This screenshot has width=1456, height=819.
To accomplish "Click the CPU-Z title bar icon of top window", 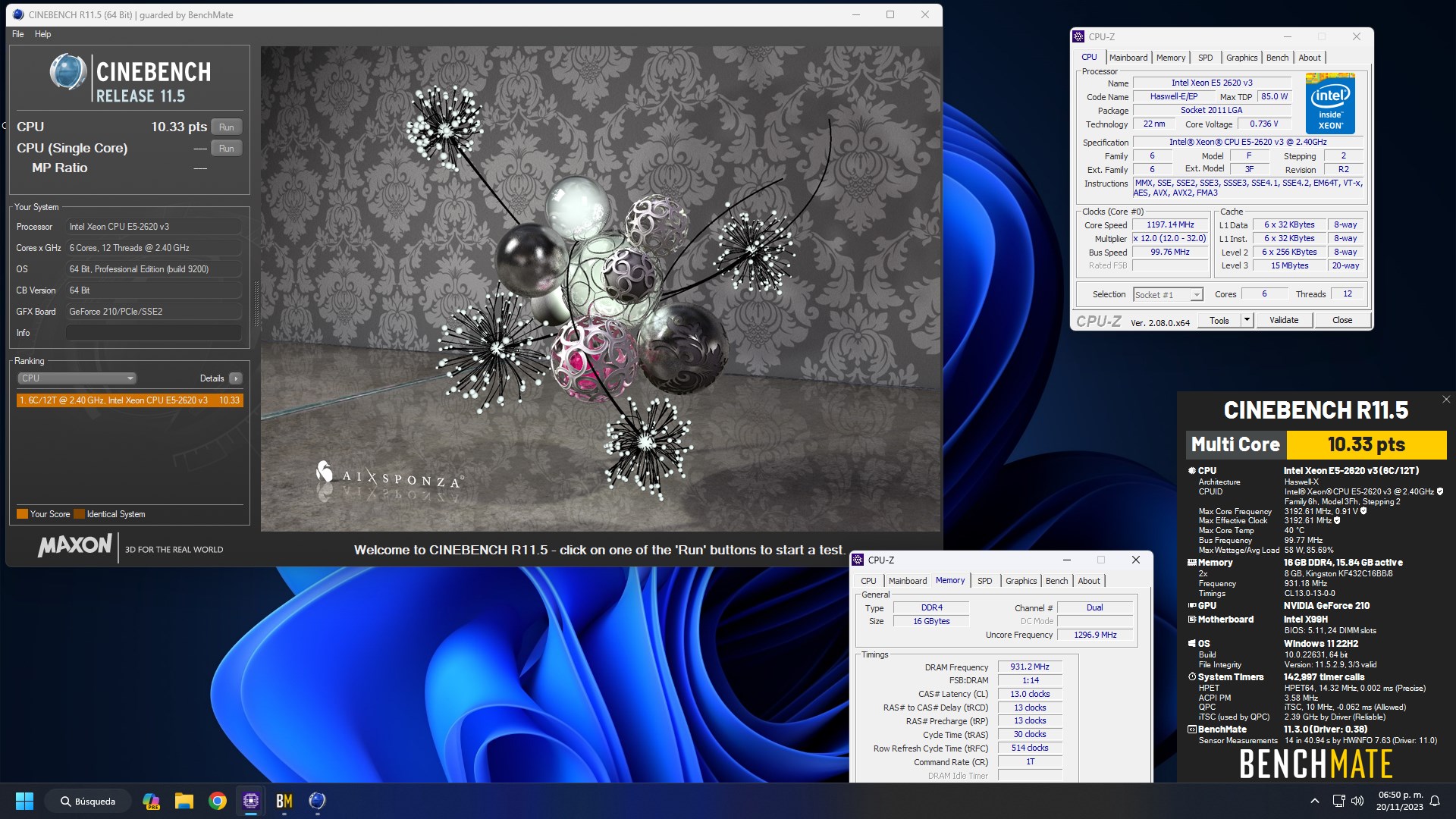I will (1078, 36).
